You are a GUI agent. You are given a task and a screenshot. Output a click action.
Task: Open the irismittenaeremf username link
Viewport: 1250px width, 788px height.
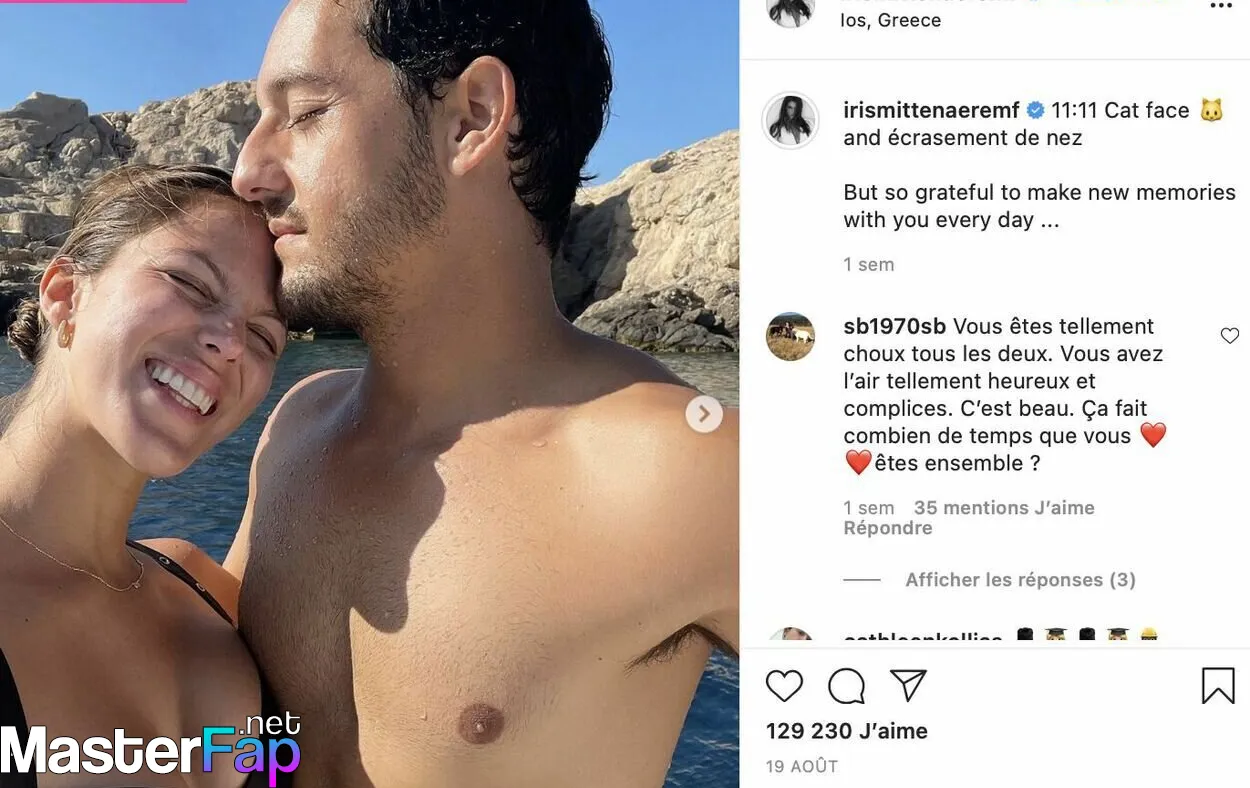point(931,111)
